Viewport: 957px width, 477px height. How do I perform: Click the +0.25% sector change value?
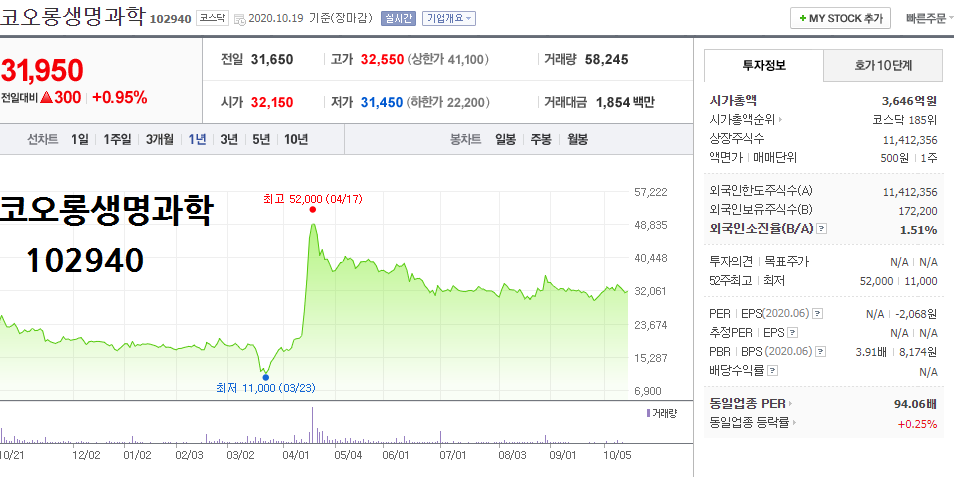(917, 423)
